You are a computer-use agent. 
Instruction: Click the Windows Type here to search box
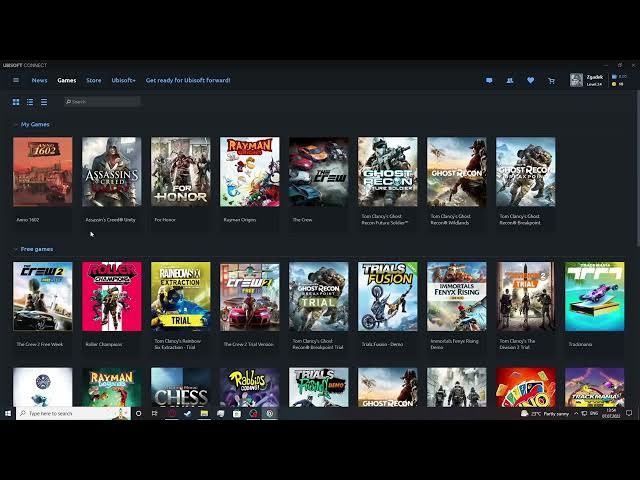coord(73,413)
